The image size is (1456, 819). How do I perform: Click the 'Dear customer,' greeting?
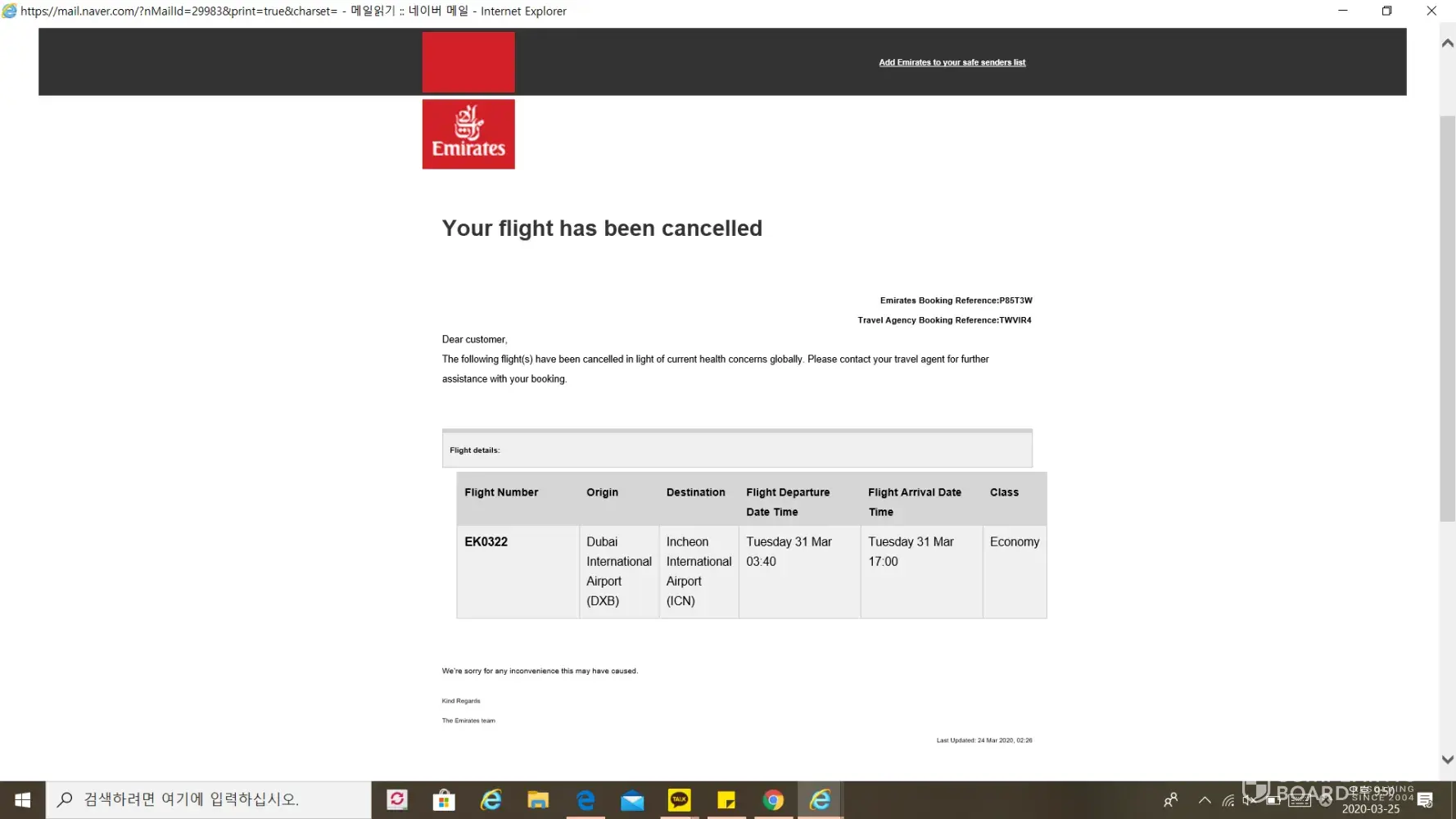tap(475, 340)
